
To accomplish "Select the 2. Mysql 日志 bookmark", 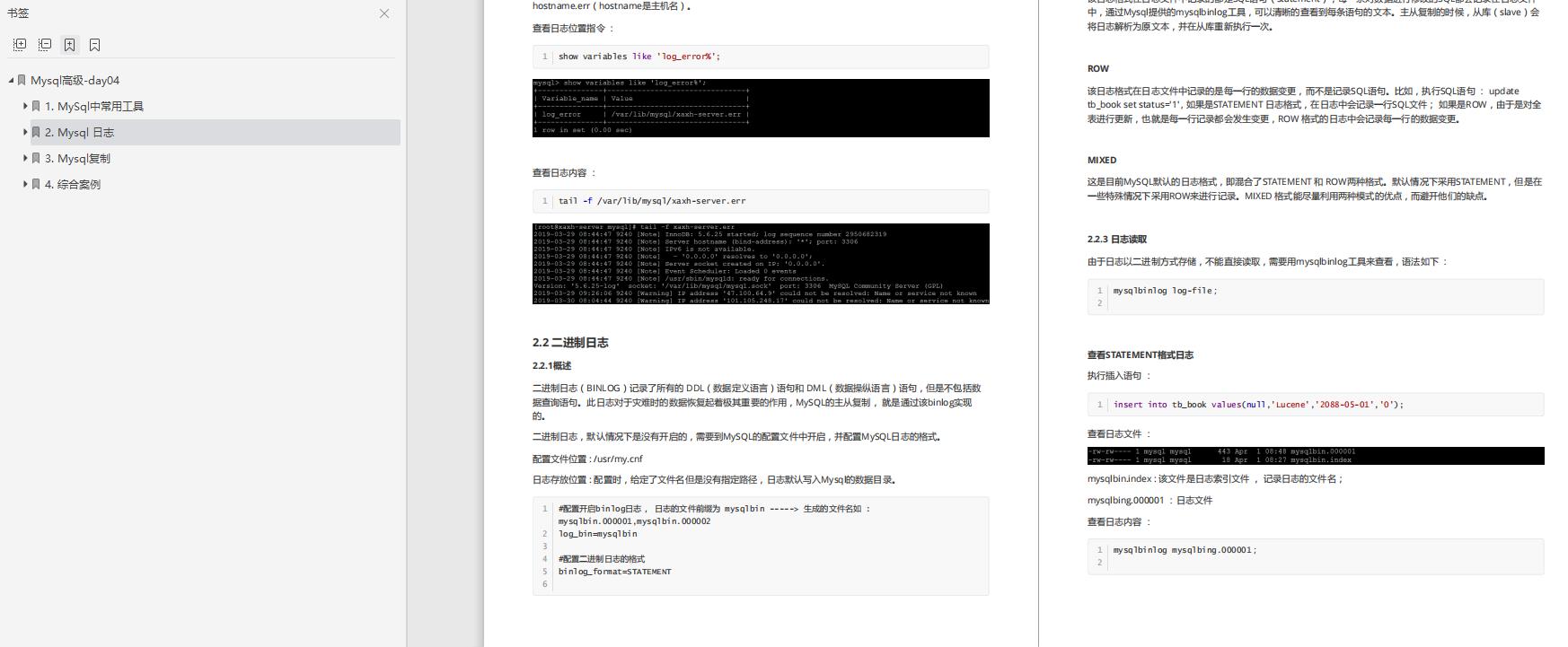I will [x=80, y=132].
